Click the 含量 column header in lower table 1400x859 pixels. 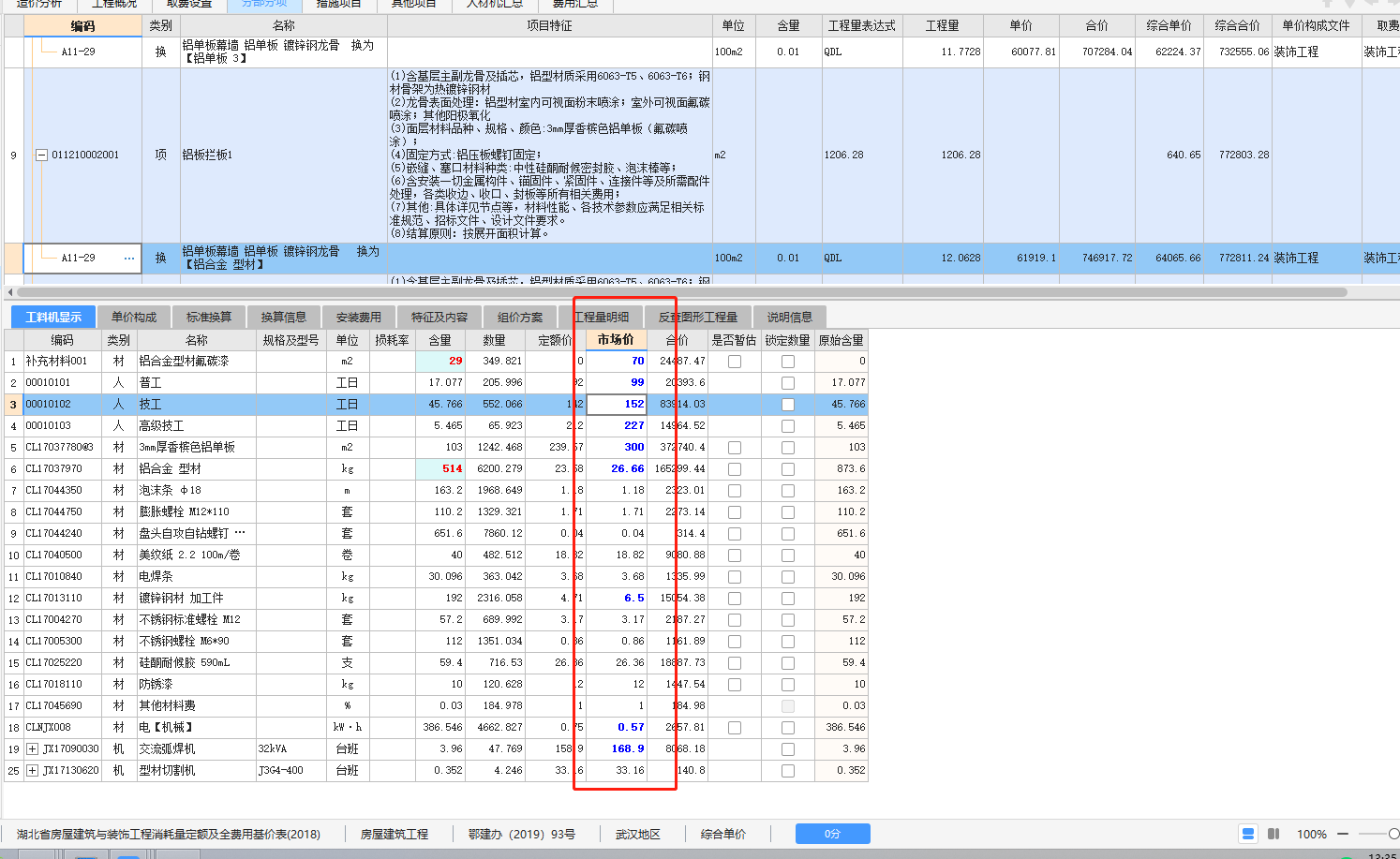440,340
